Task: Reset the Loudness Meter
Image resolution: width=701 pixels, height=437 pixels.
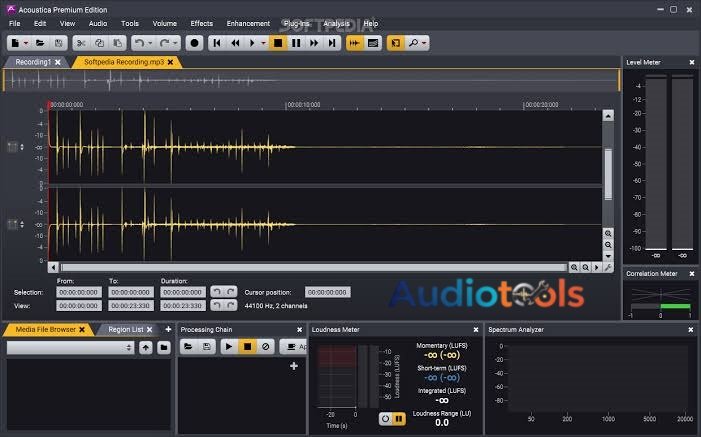Action: tap(385, 419)
